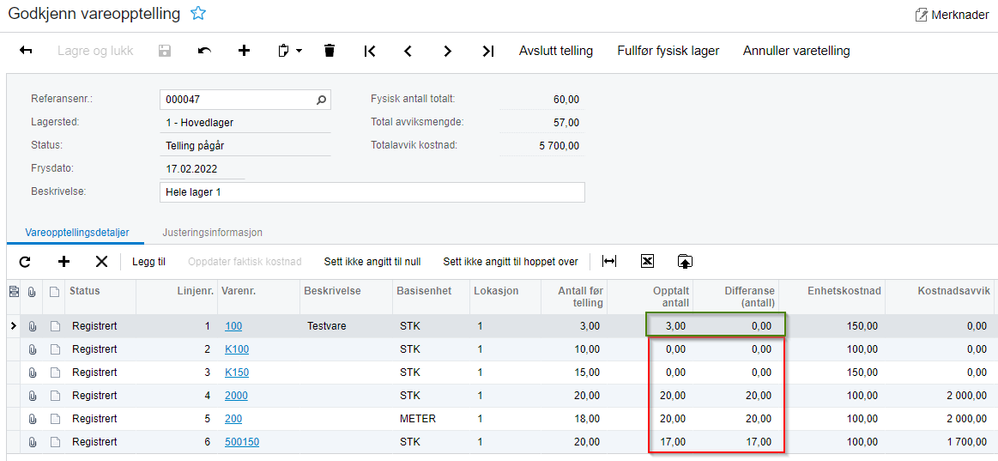This screenshot has width=998, height=461.
Task: Click the back arrow icon in toolbar
Action: coord(26,51)
